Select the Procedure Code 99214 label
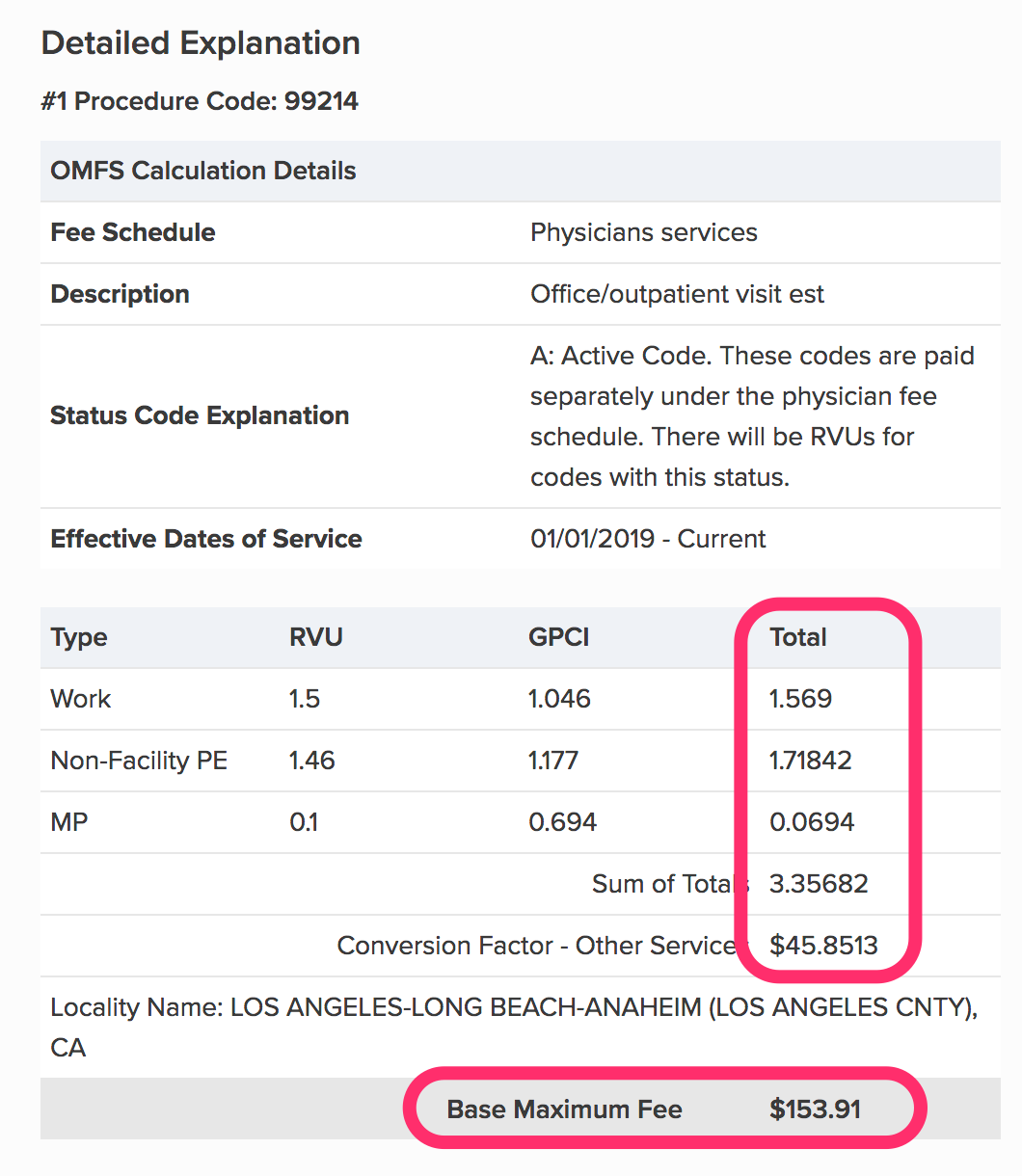The width and height of the screenshot is (1022, 1176). [200, 101]
